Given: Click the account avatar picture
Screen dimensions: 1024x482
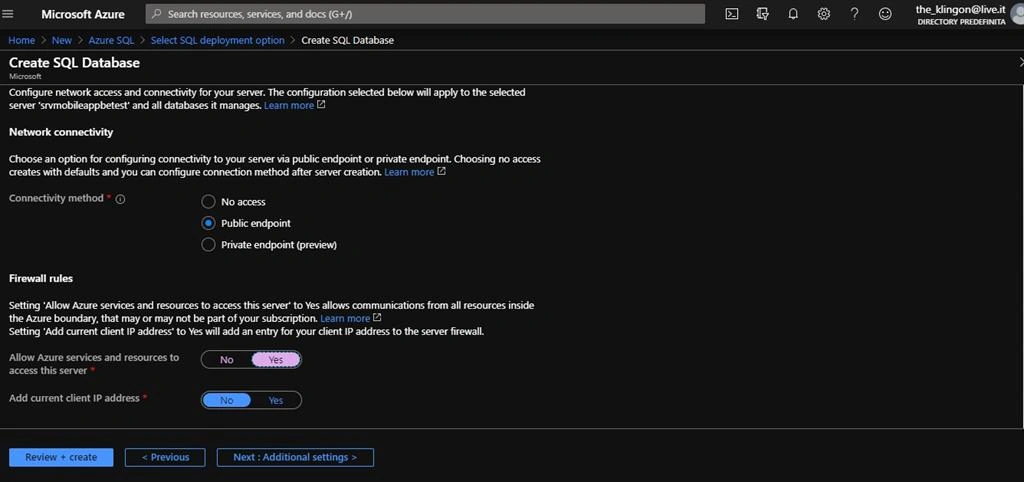Looking at the screenshot, I should click(1018, 14).
